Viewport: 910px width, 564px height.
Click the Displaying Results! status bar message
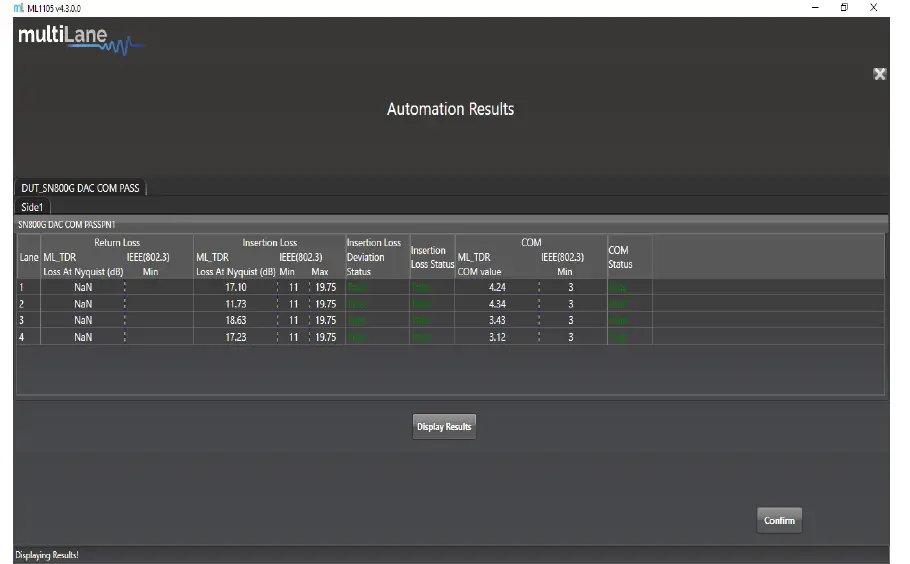pyautogui.click(x=46, y=555)
